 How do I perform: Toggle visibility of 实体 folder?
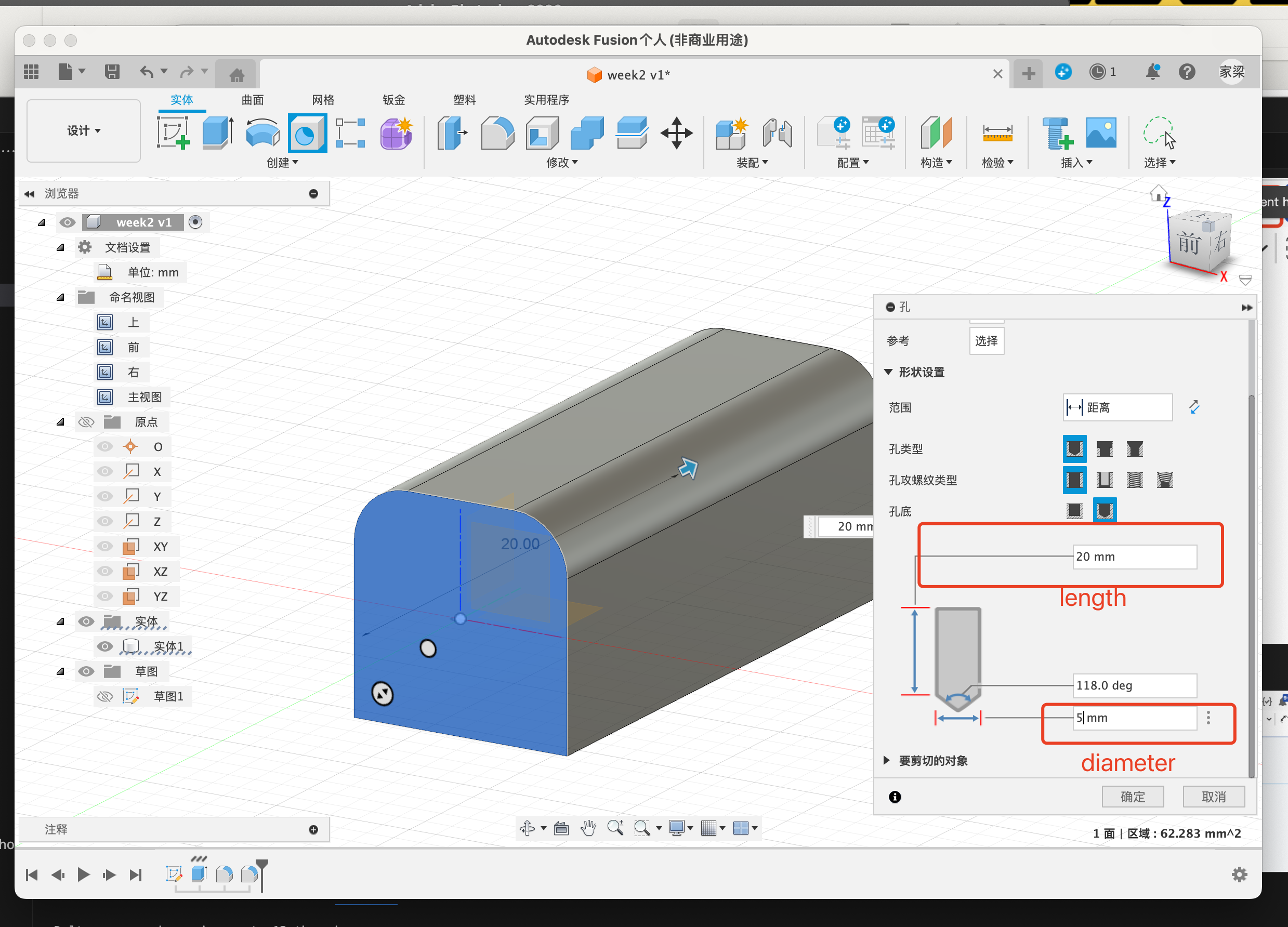tap(86, 621)
